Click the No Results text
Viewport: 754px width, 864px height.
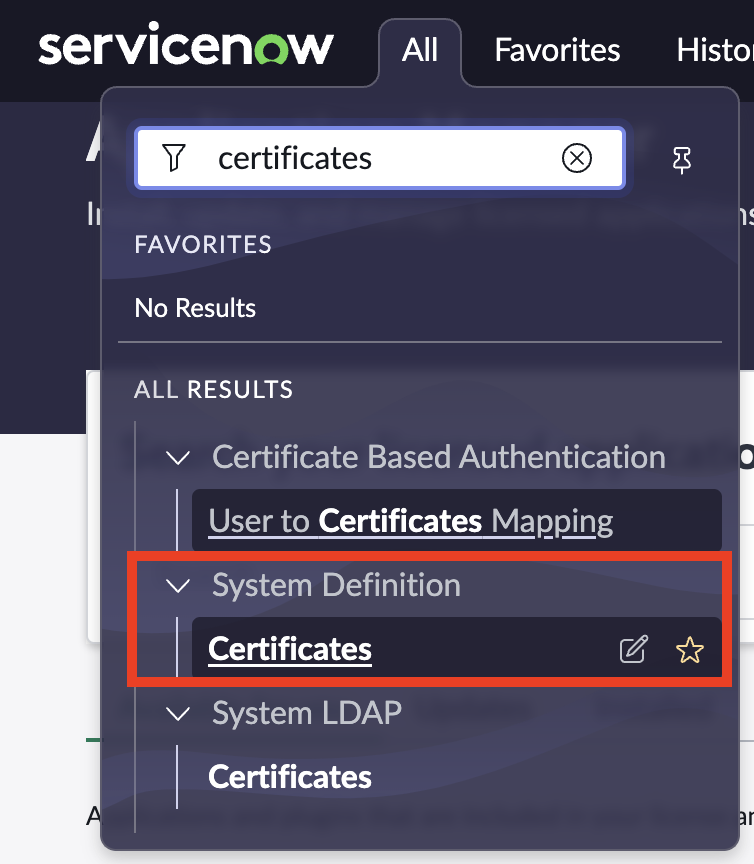[x=195, y=307]
